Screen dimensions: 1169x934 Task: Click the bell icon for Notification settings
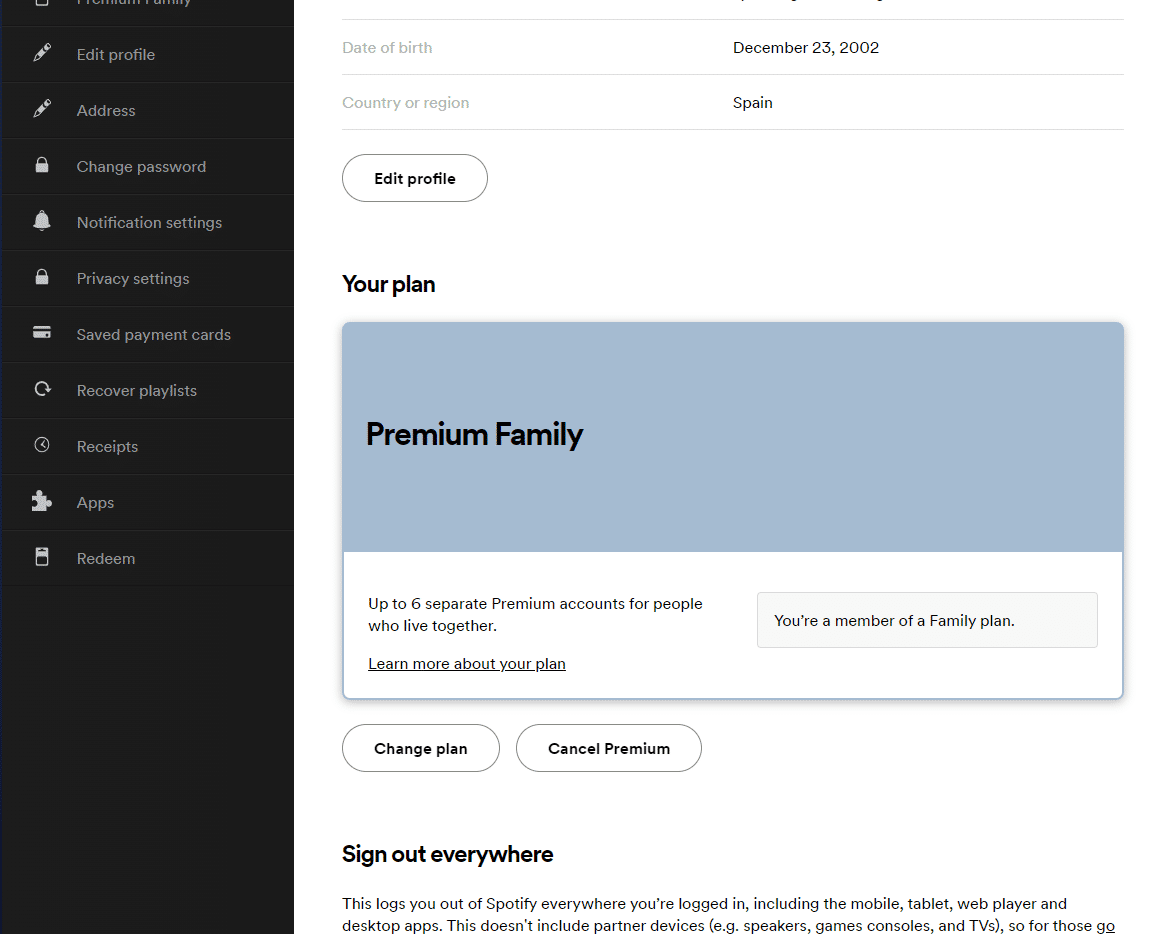pyautogui.click(x=42, y=222)
